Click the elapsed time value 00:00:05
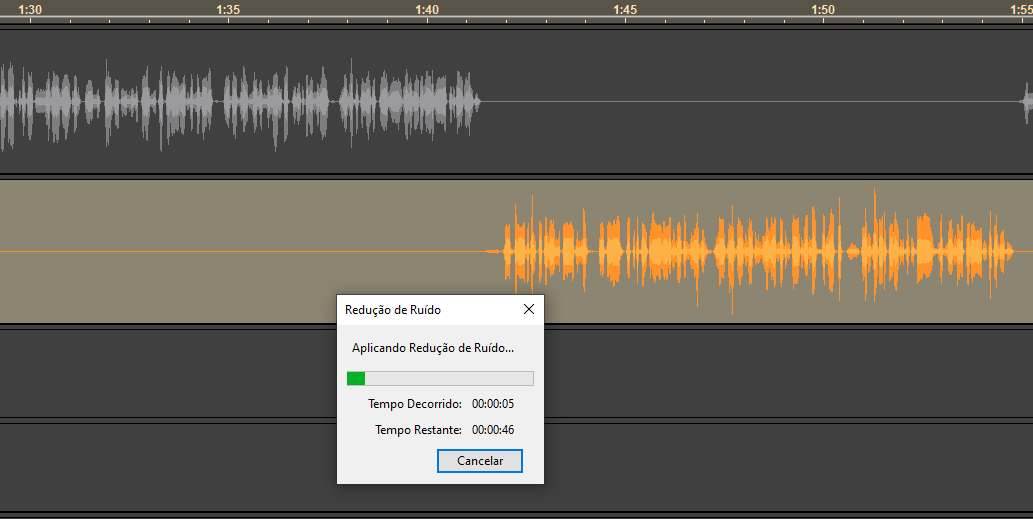 pos(493,404)
